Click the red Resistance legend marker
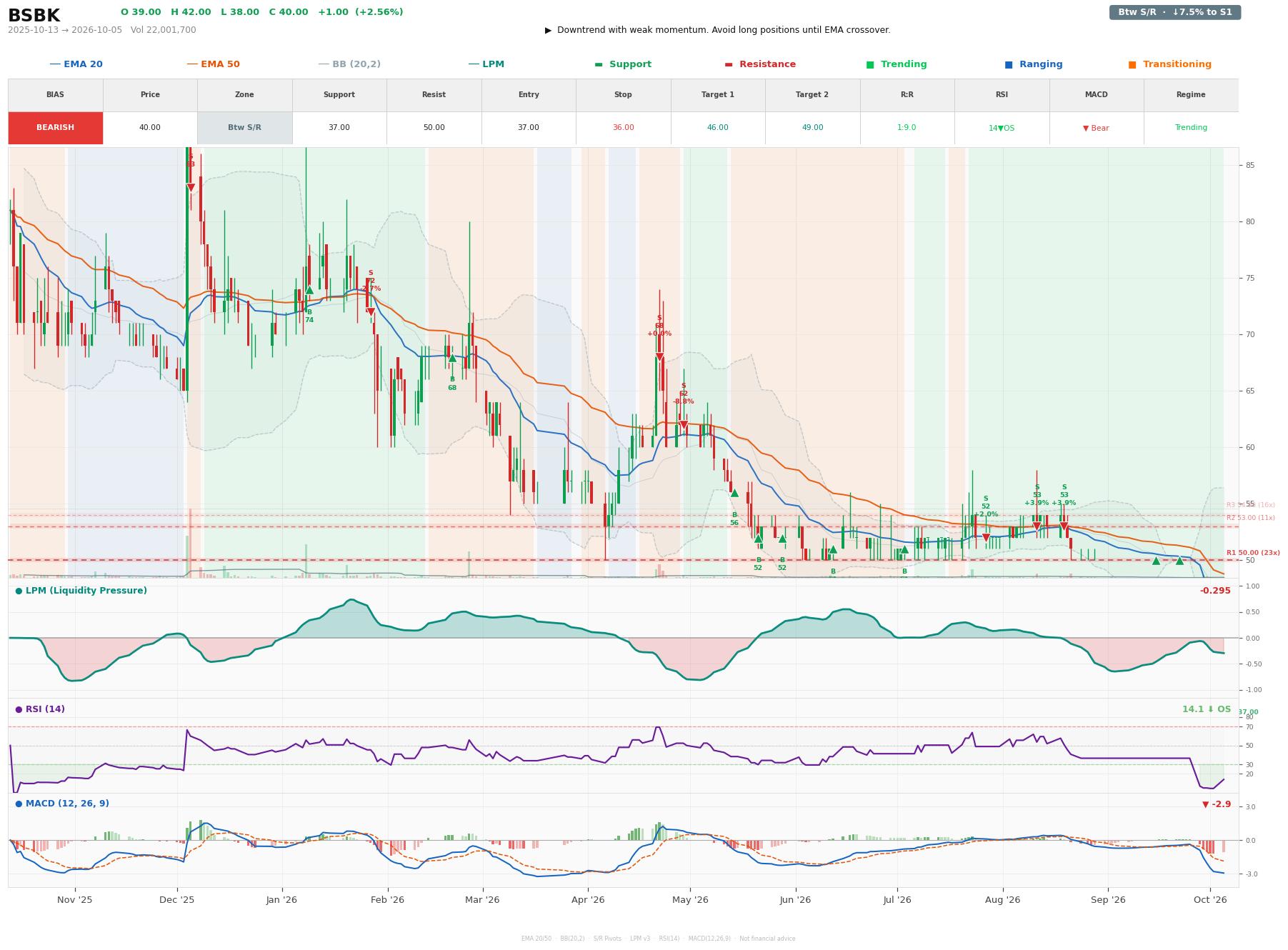This screenshot has height=950, width=1288. 729,64
